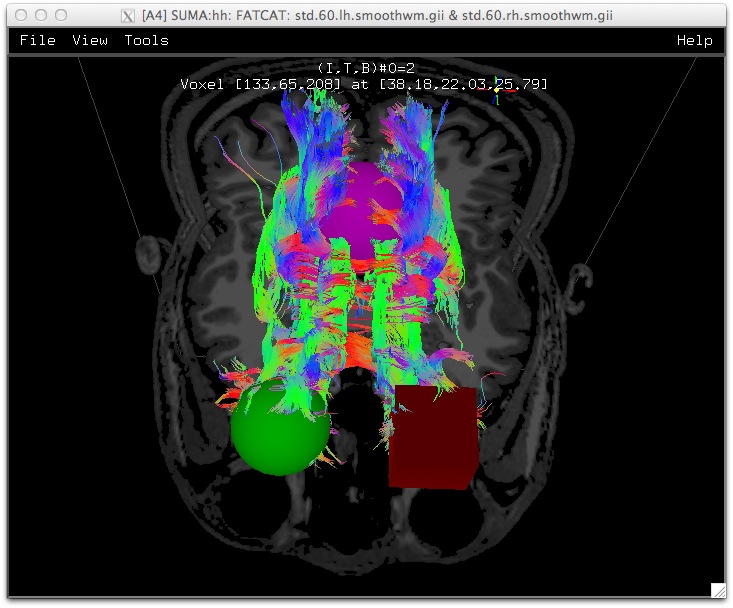Click the window resize grip in the corner
This screenshot has height=608, width=733.
click(717, 590)
